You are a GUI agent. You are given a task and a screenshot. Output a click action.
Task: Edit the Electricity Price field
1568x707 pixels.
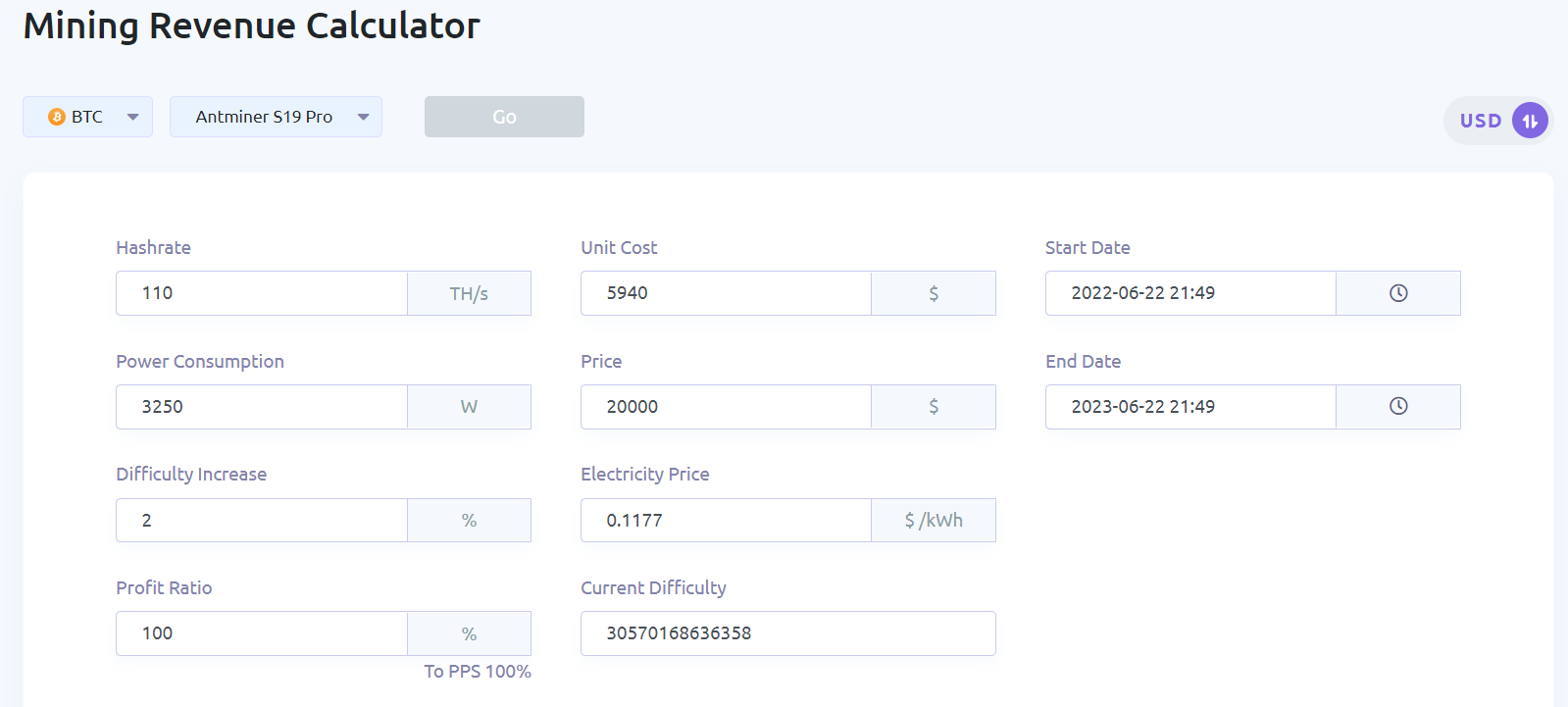point(726,521)
